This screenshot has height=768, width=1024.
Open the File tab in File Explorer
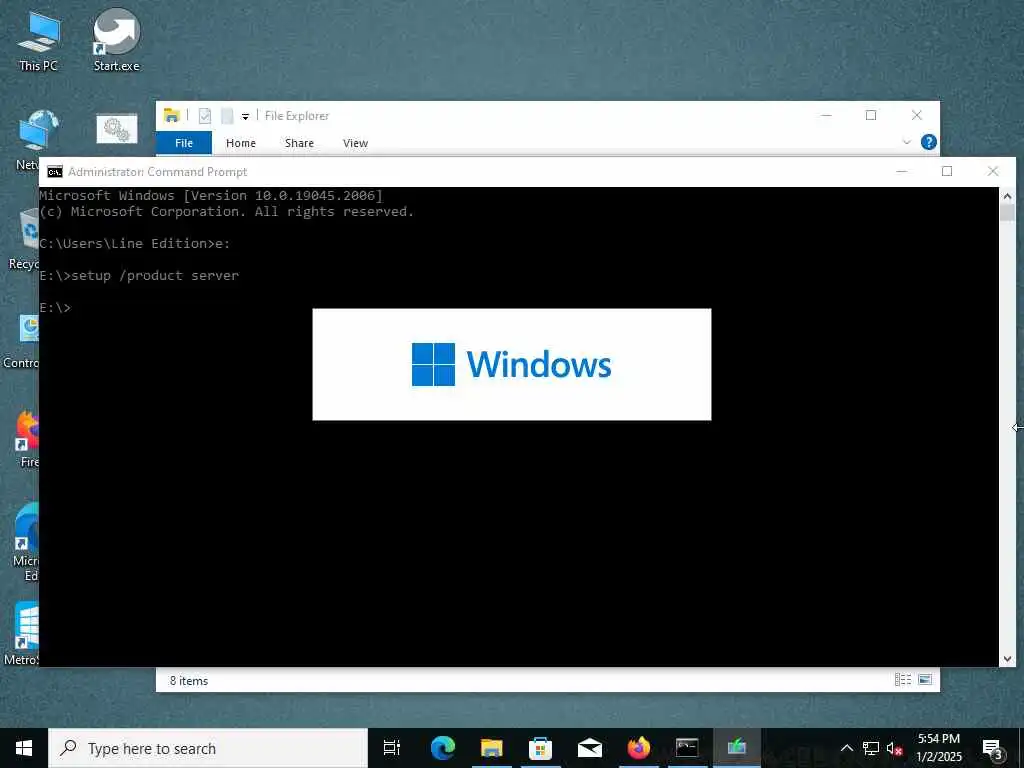point(184,143)
